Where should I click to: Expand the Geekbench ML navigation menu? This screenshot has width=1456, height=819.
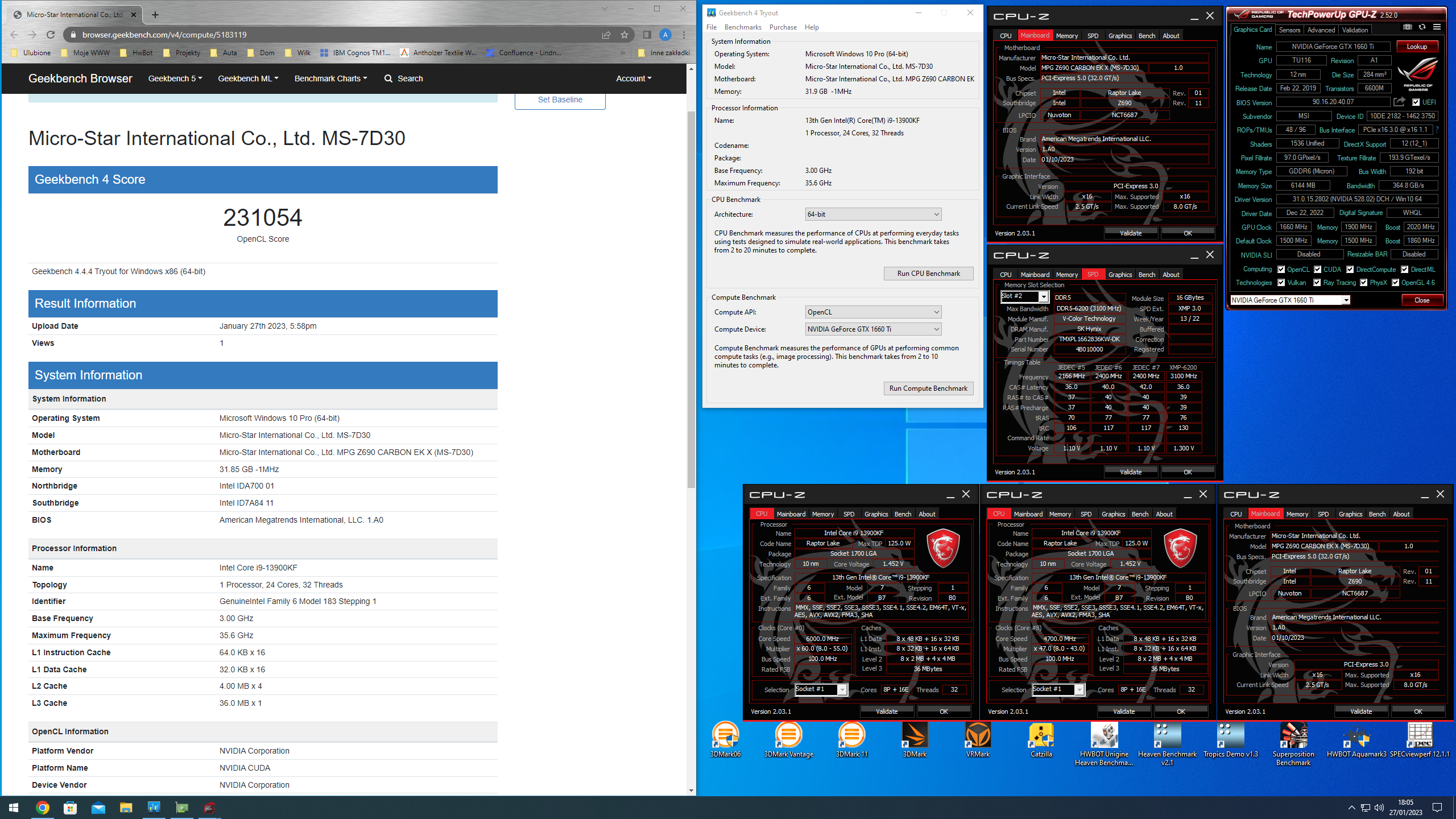(248, 78)
